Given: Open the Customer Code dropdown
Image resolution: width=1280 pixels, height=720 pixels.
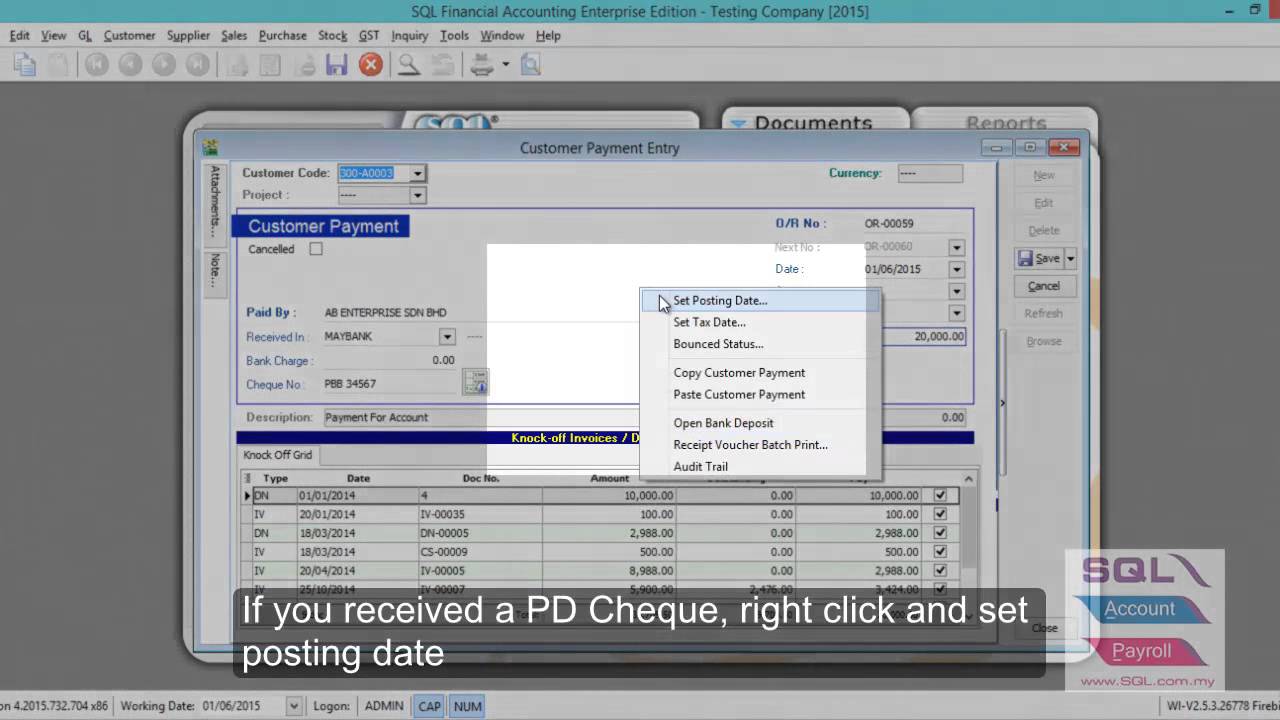Looking at the screenshot, I should point(417,173).
